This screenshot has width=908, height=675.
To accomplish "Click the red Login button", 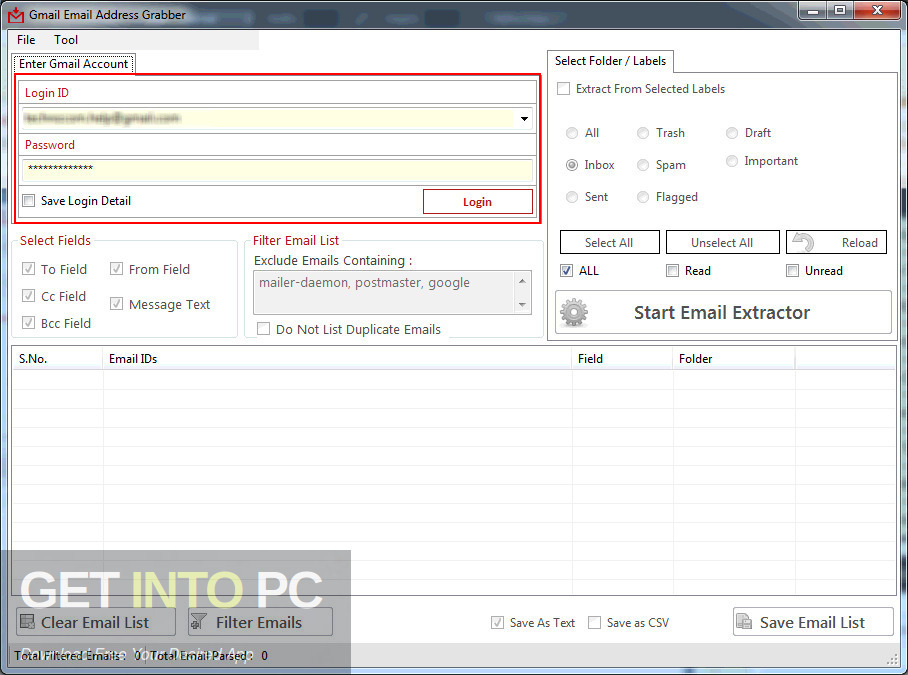I will click(478, 201).
